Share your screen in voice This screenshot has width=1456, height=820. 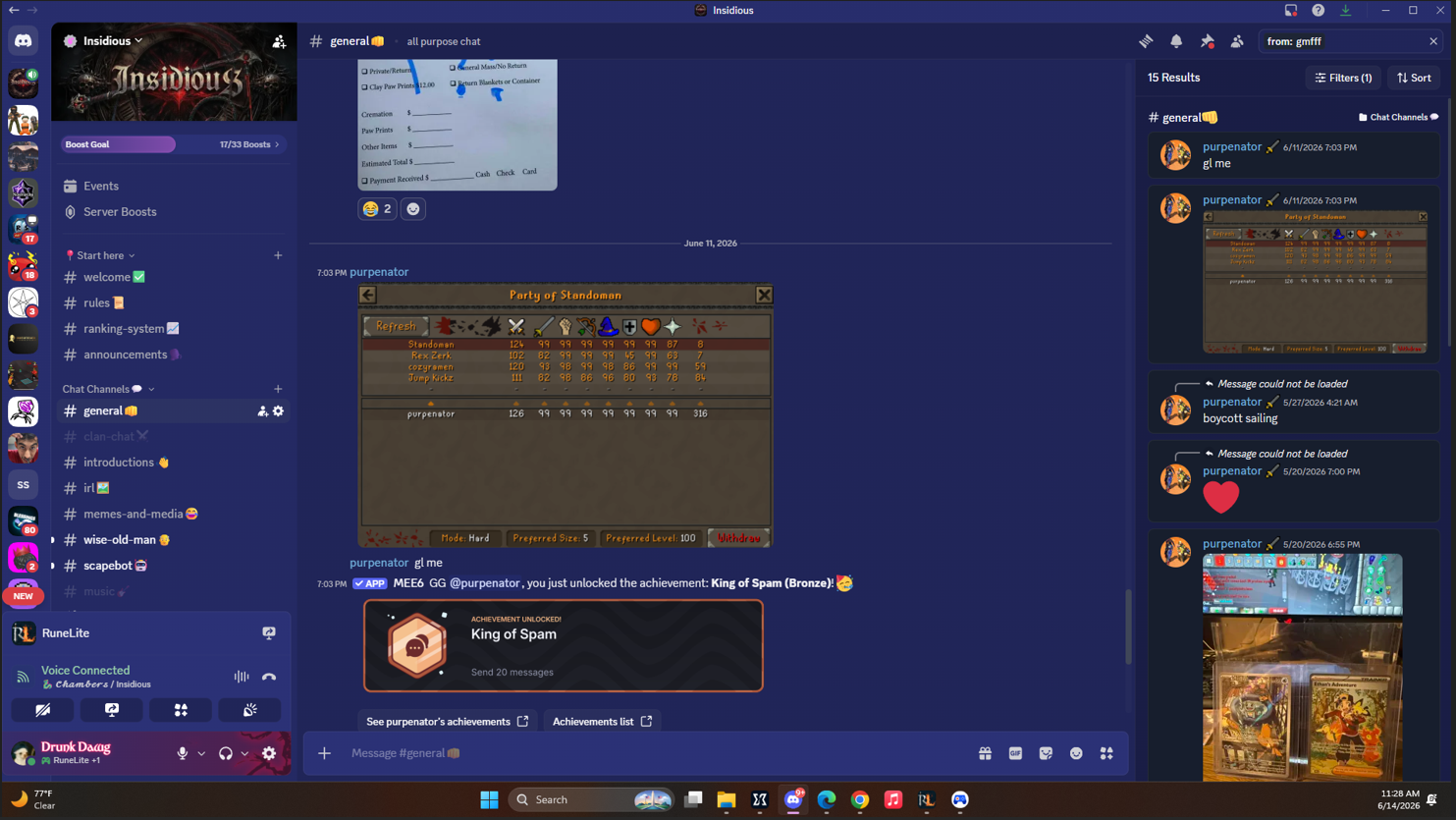[x=112, y=710]
